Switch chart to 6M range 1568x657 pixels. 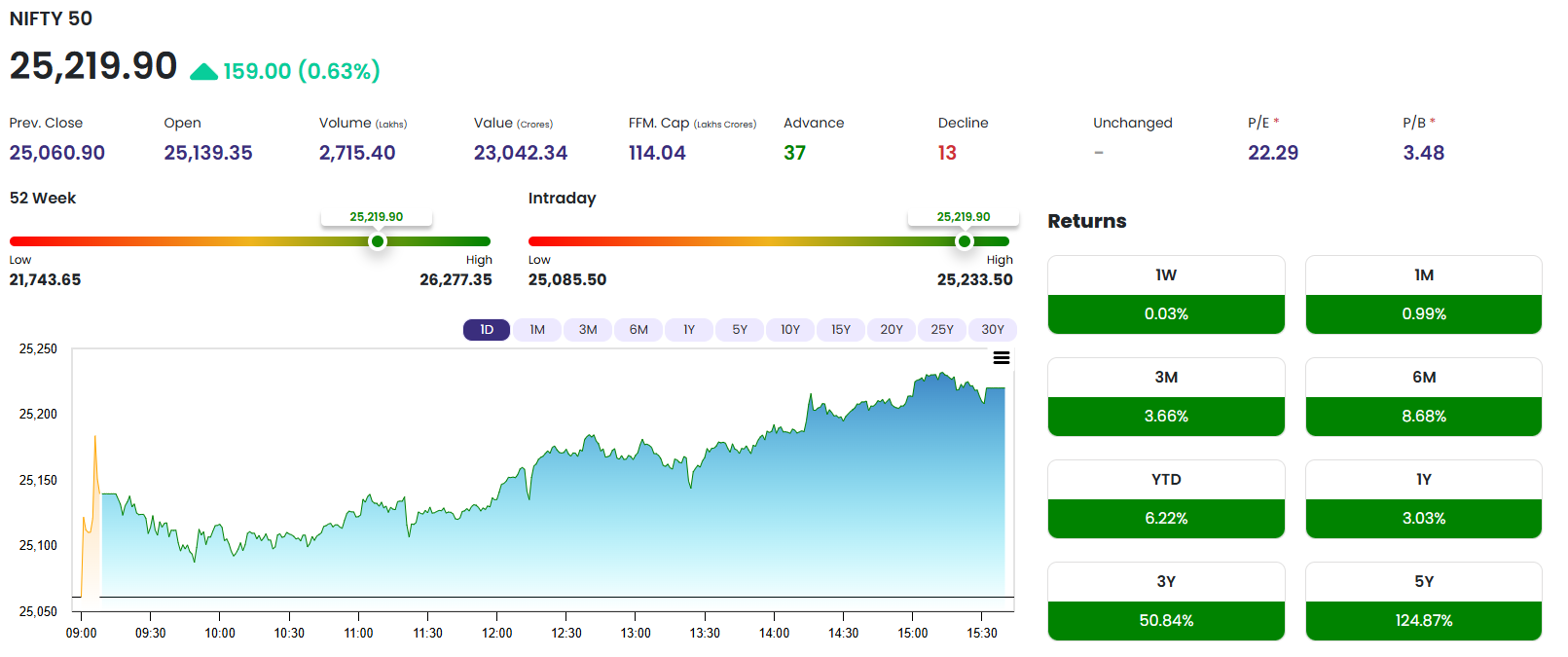click(638, 330)
